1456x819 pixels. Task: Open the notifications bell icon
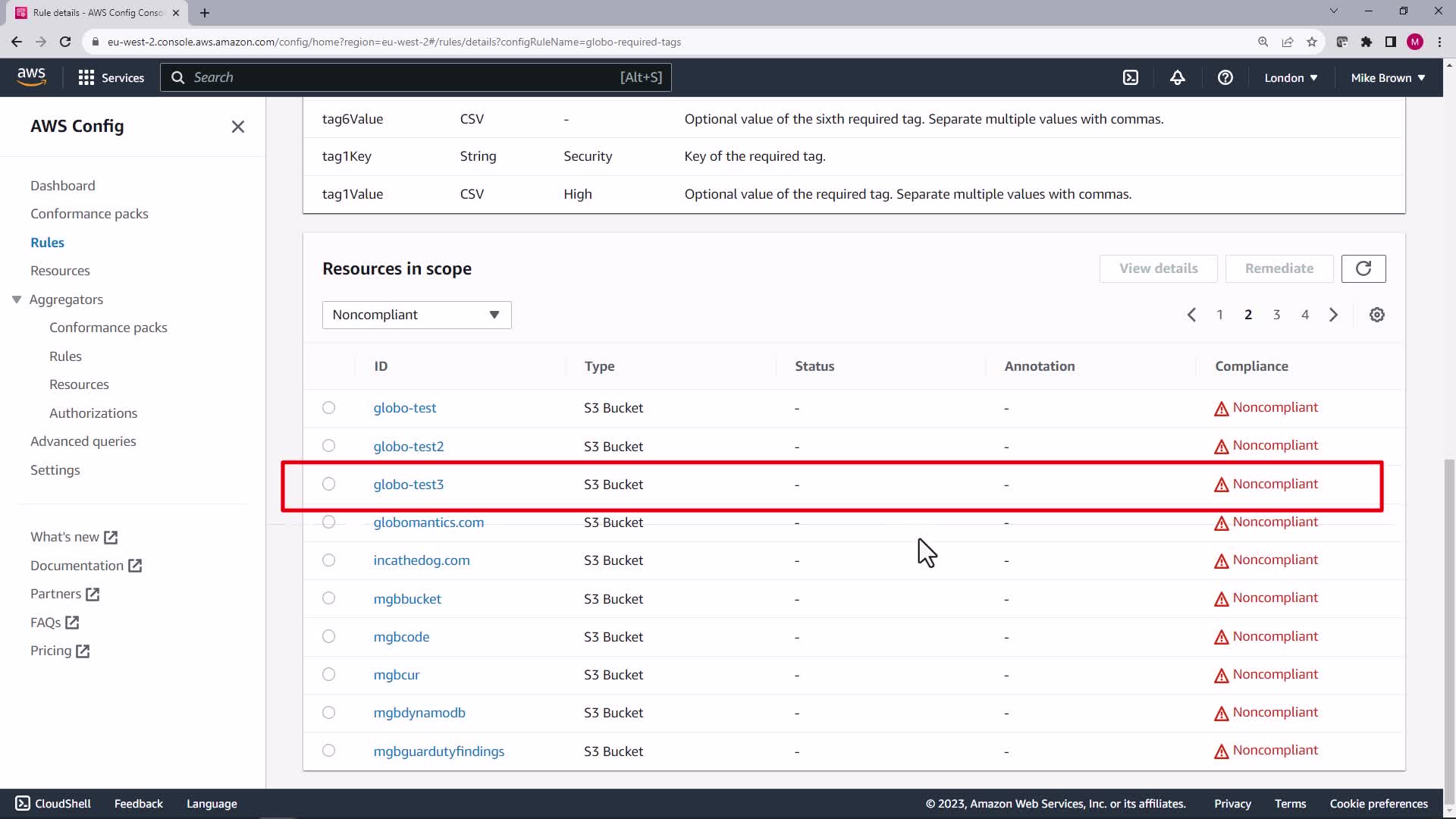pos(1177,77)
